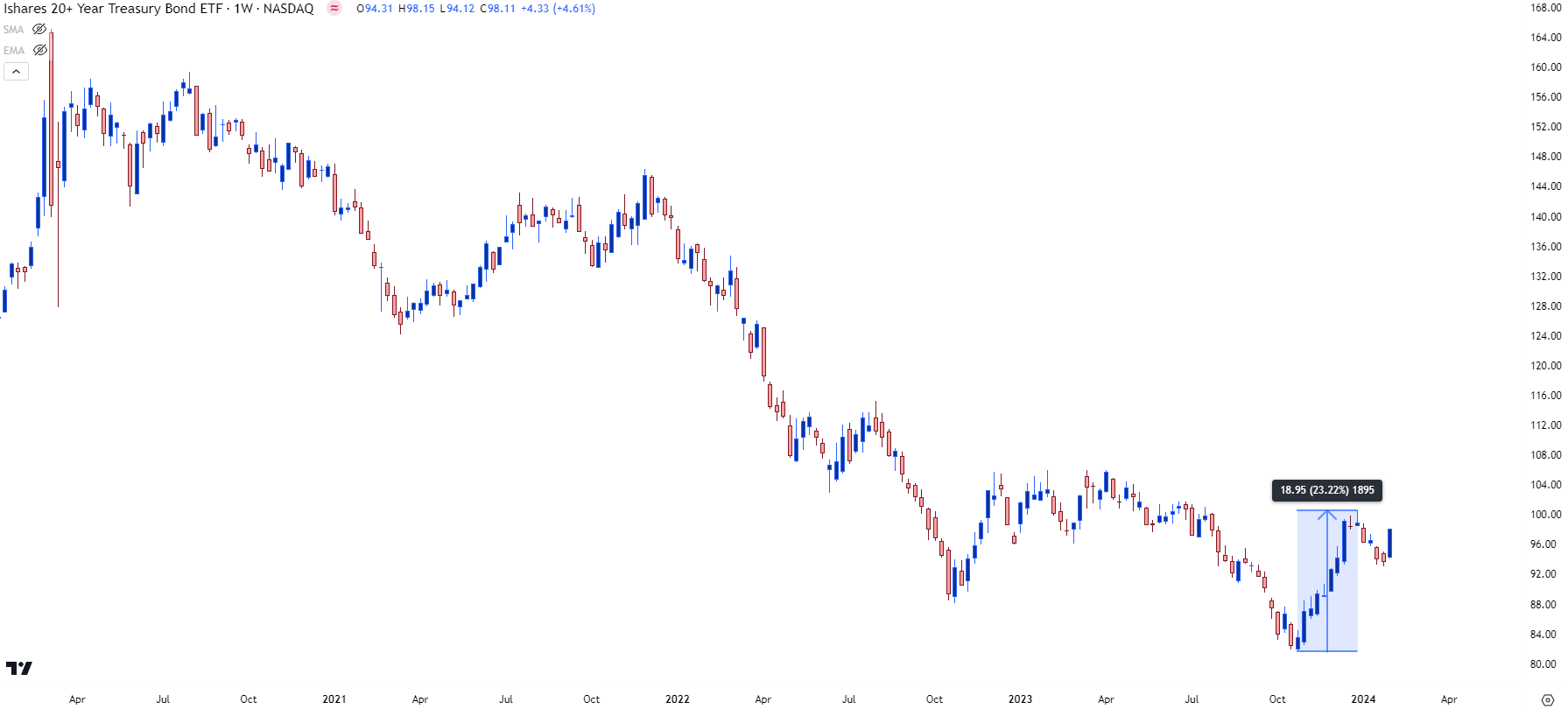Image resolution: width=1568 pixels, height=709 pixels.
Task: Click the pink approximate-equals symbol badge icon
Action: click(x=334, y=9)
